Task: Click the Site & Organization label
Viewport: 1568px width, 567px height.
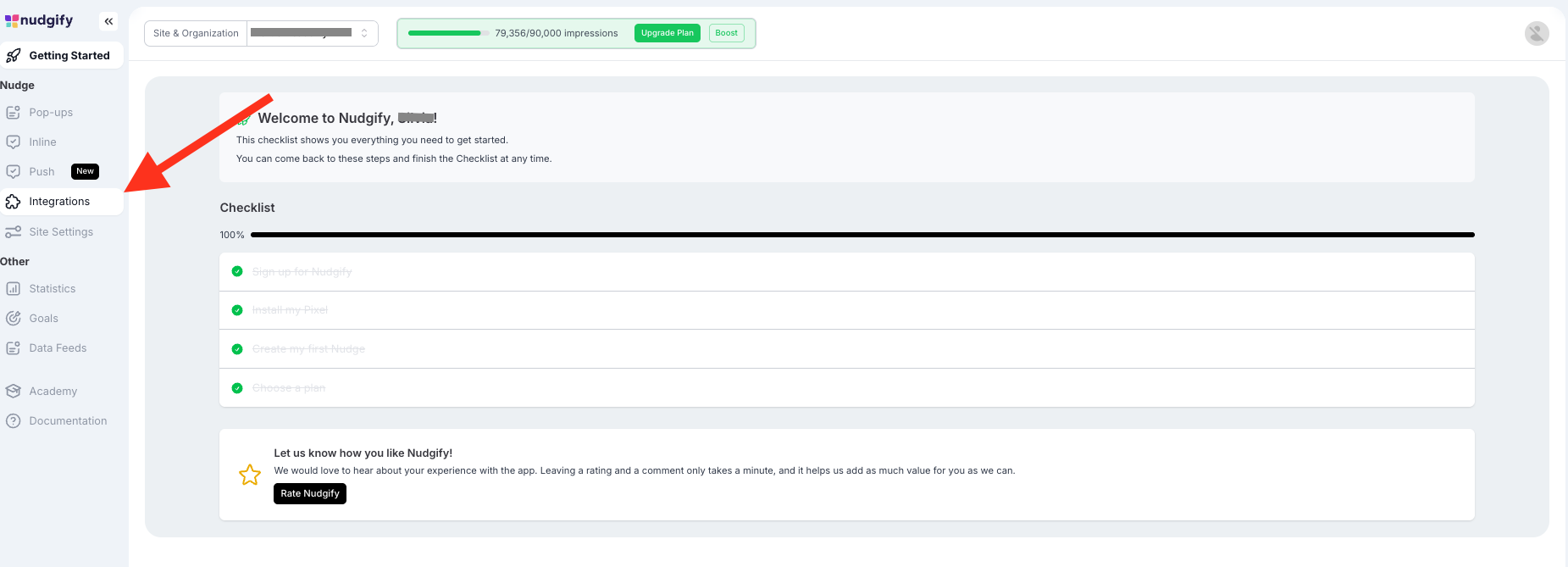Action: point(196,33)
